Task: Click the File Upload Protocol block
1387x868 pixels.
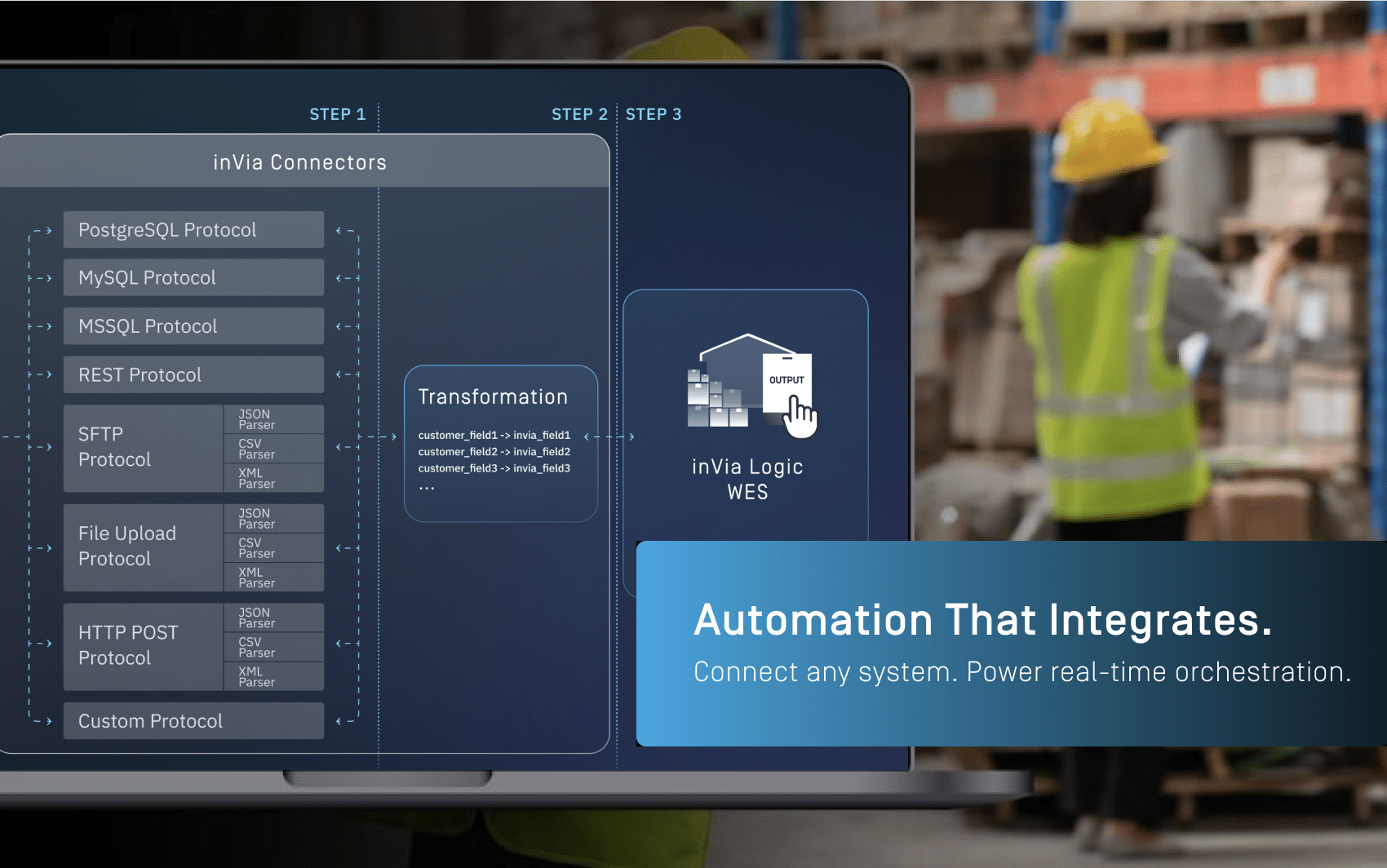Action: point(144,547)
